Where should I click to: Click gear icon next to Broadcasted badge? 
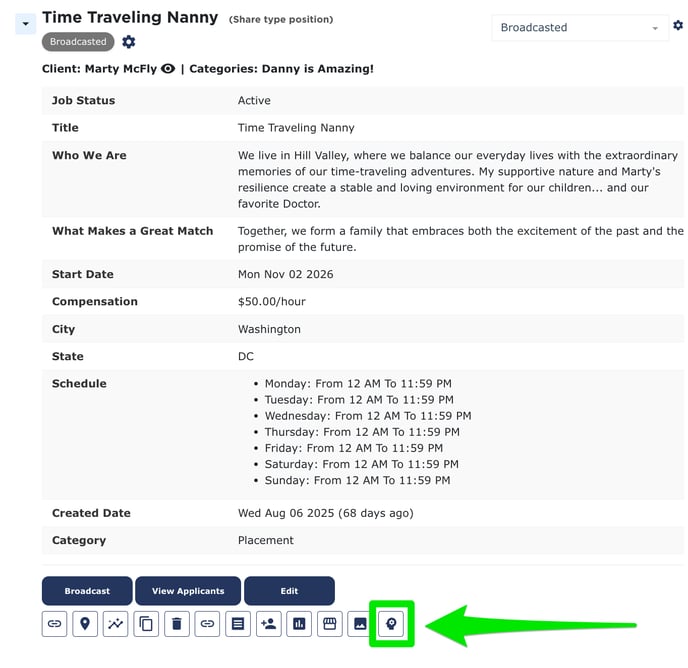[x=129, y=42]
